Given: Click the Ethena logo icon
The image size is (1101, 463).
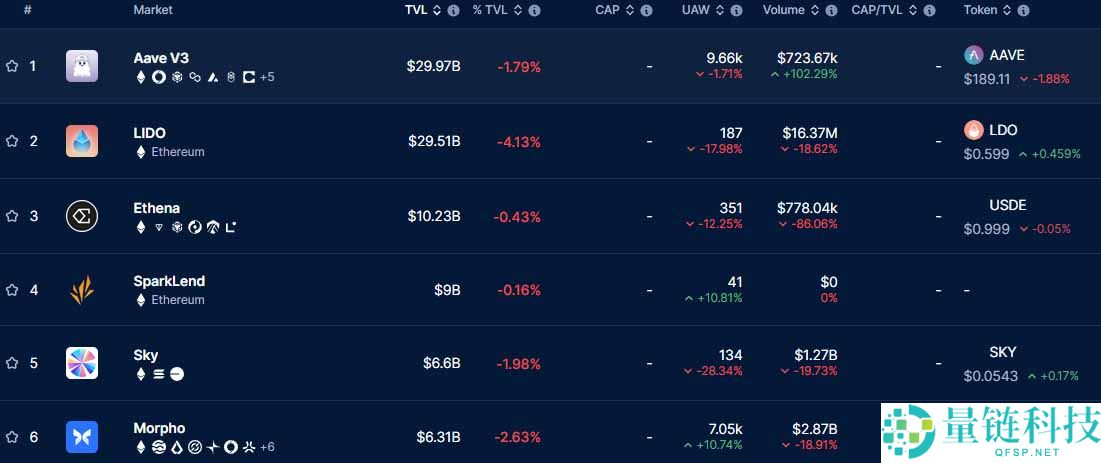Looking at the screenshot, I should [82, 216].
